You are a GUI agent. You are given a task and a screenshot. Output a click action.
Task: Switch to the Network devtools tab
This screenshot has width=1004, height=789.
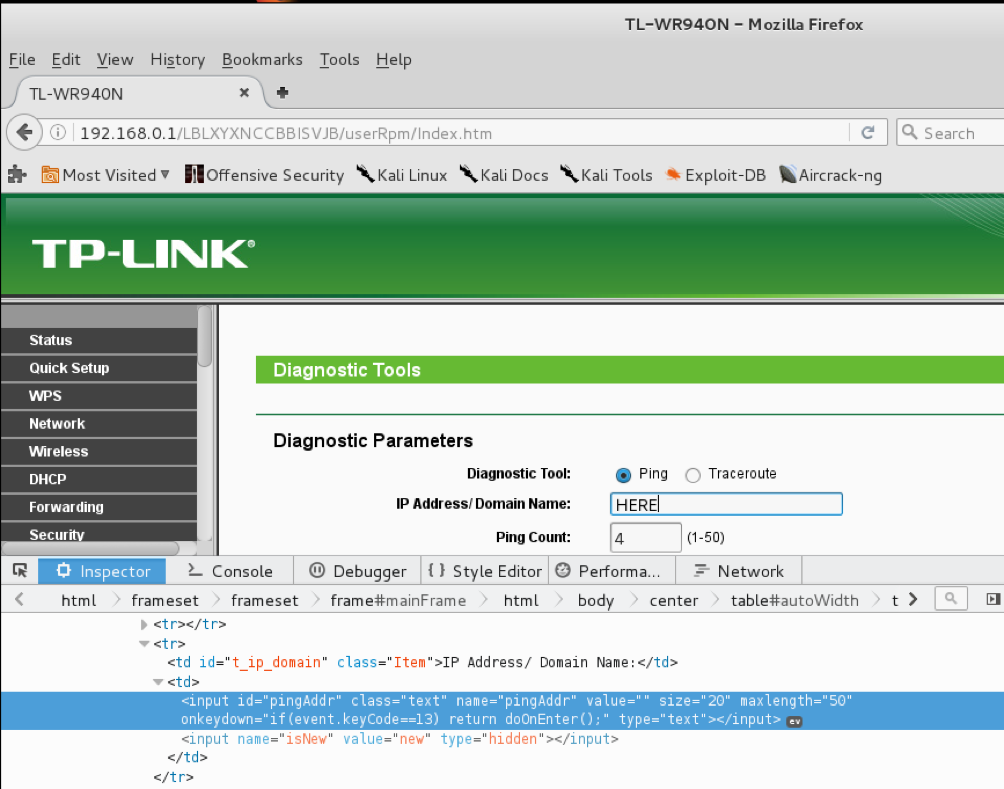pos(739,571)
